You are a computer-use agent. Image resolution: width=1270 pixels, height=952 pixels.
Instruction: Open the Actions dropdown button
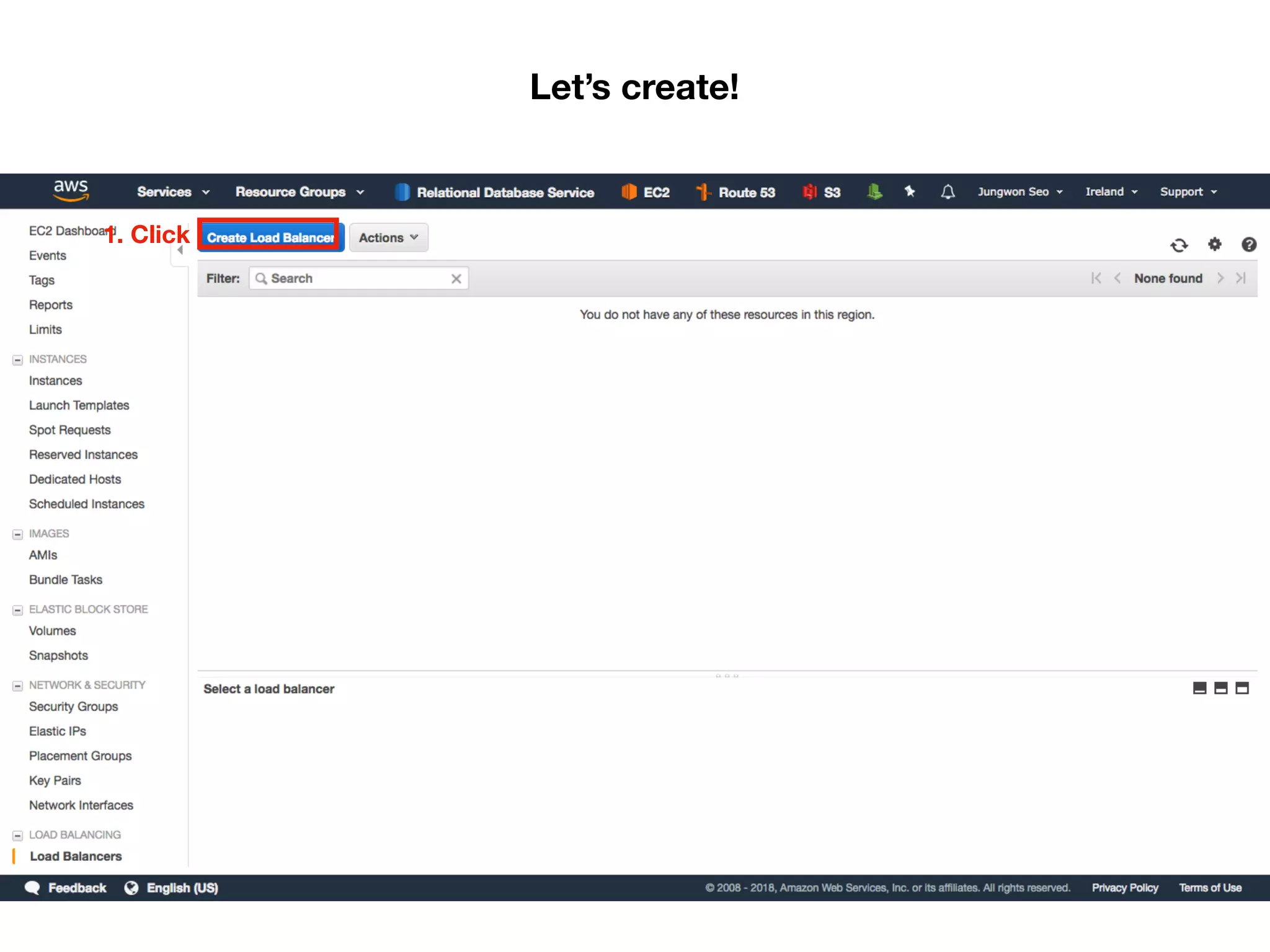[389, 237]
